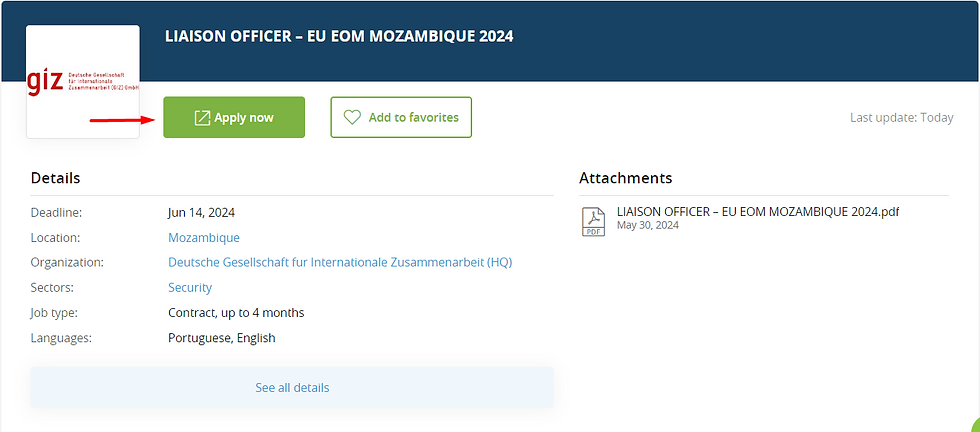
Task: Click the Last update: Today text
Action: point(901,117)
